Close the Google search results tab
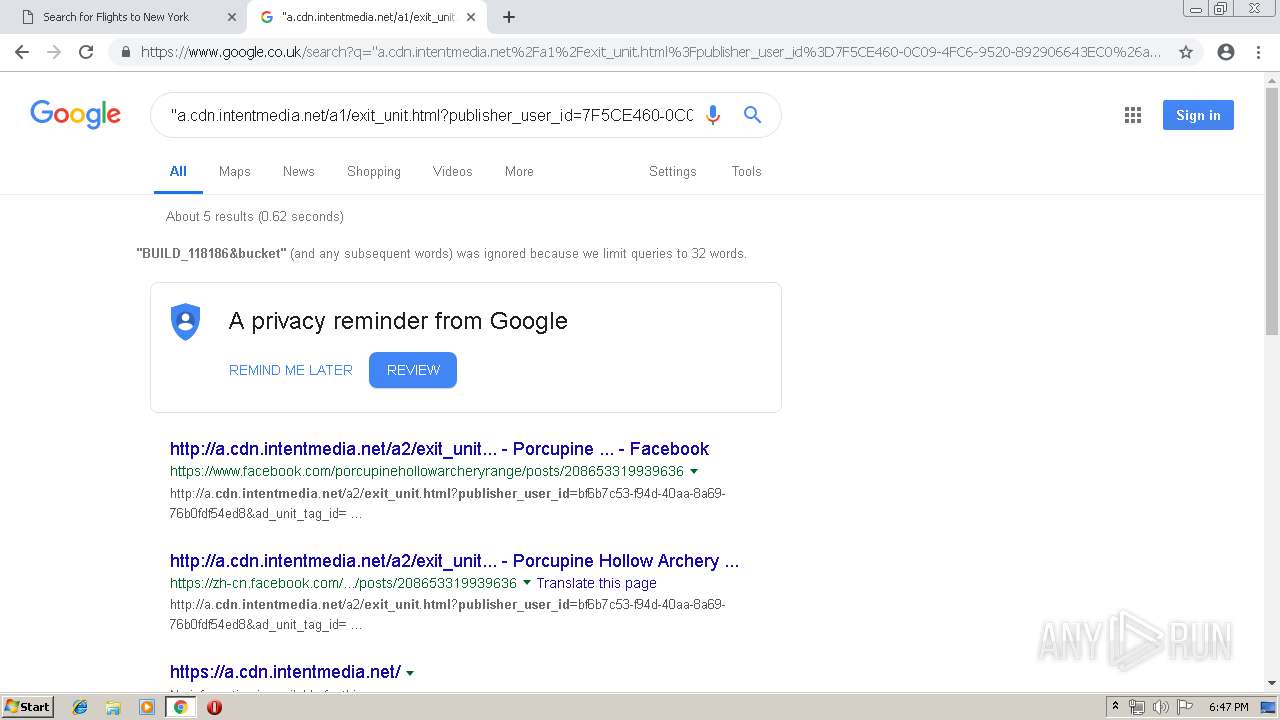 point(471,17)
